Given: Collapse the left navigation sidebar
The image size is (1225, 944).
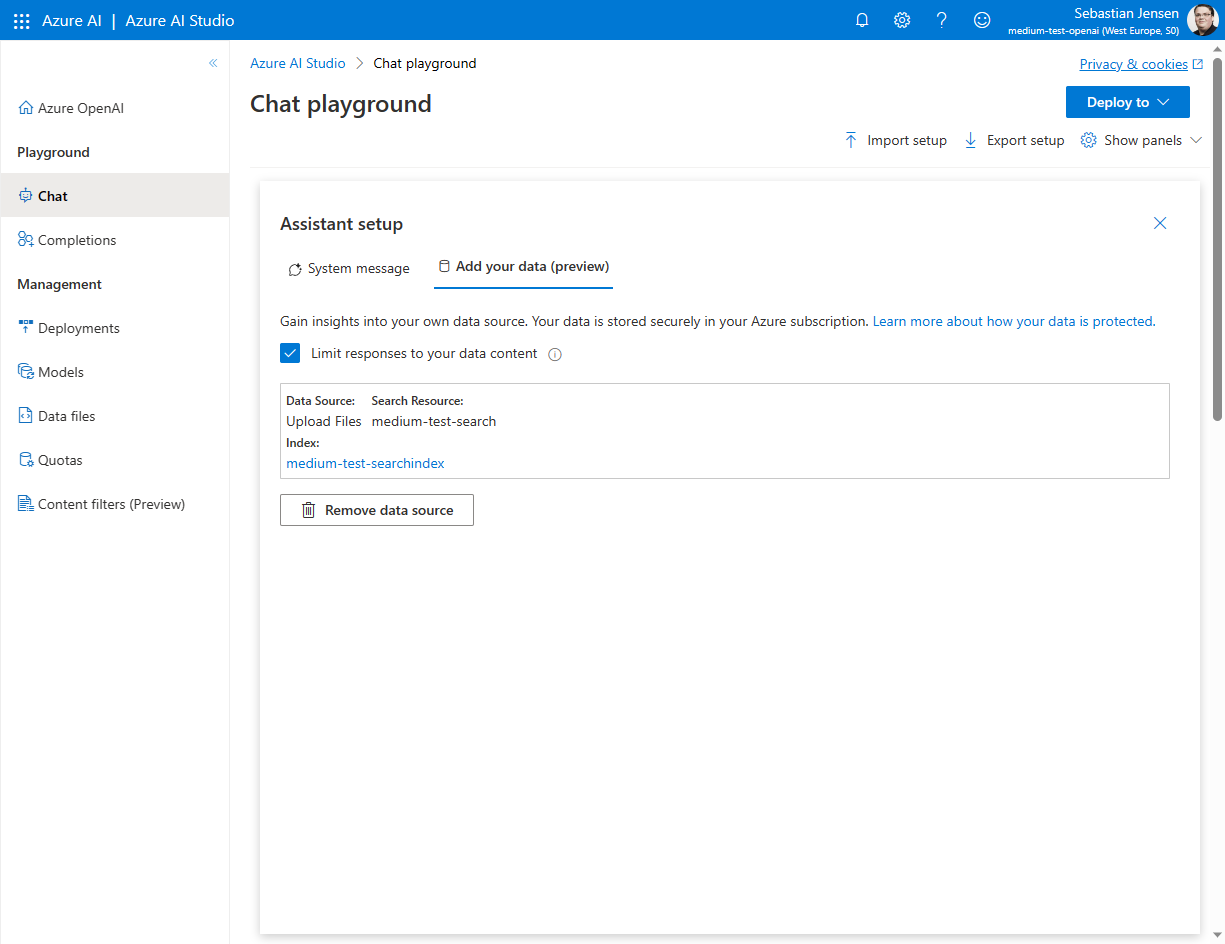Looking at the screenshot, I should coord(213,63).
